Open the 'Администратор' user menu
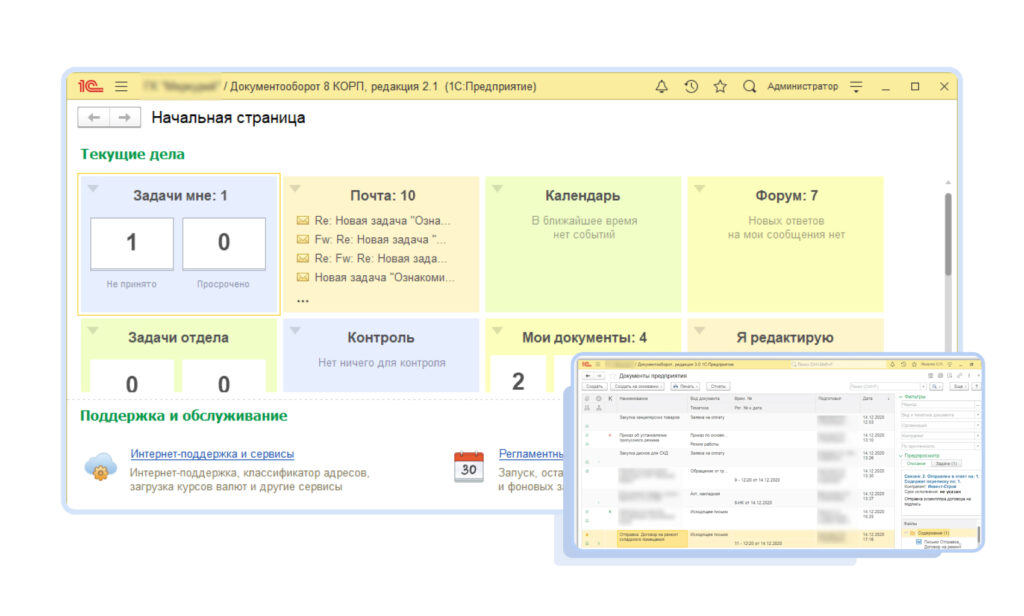The height and width of the screenshot is (616, 1024). point(805,87)
